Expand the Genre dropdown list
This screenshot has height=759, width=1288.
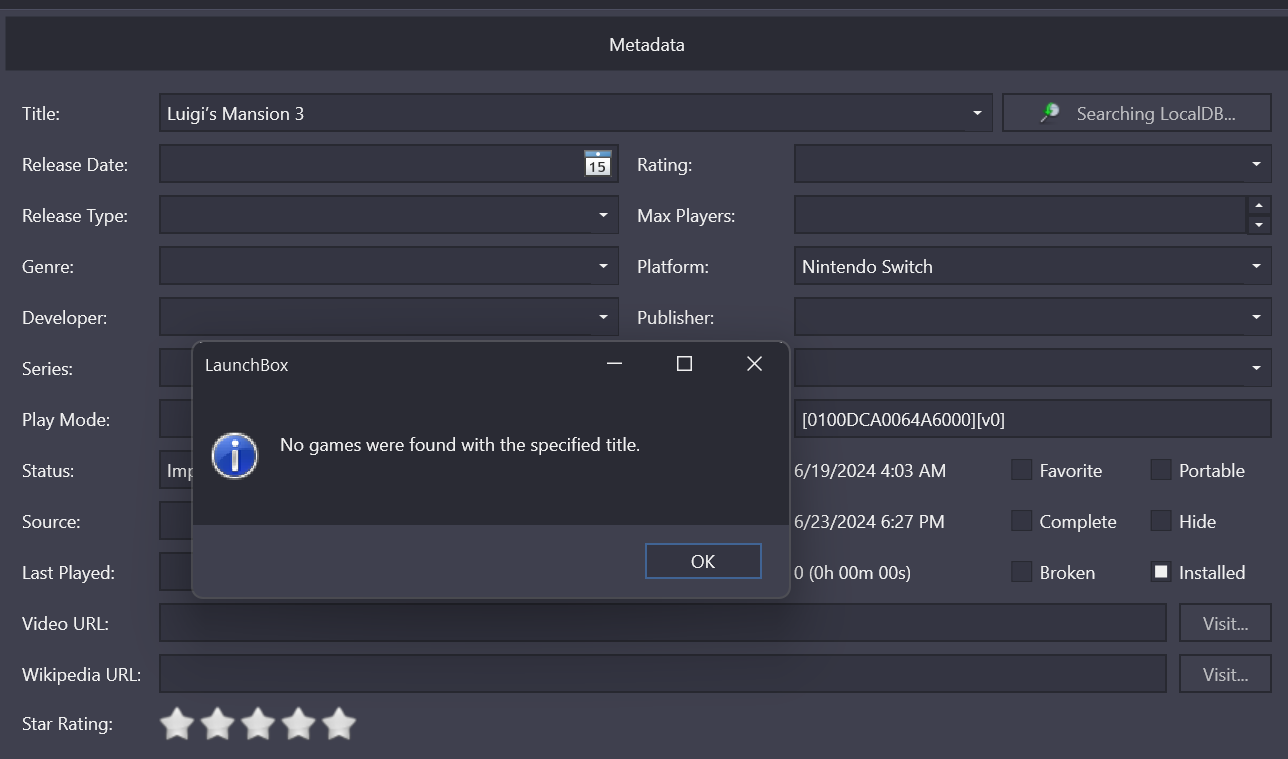coord(603,266)
